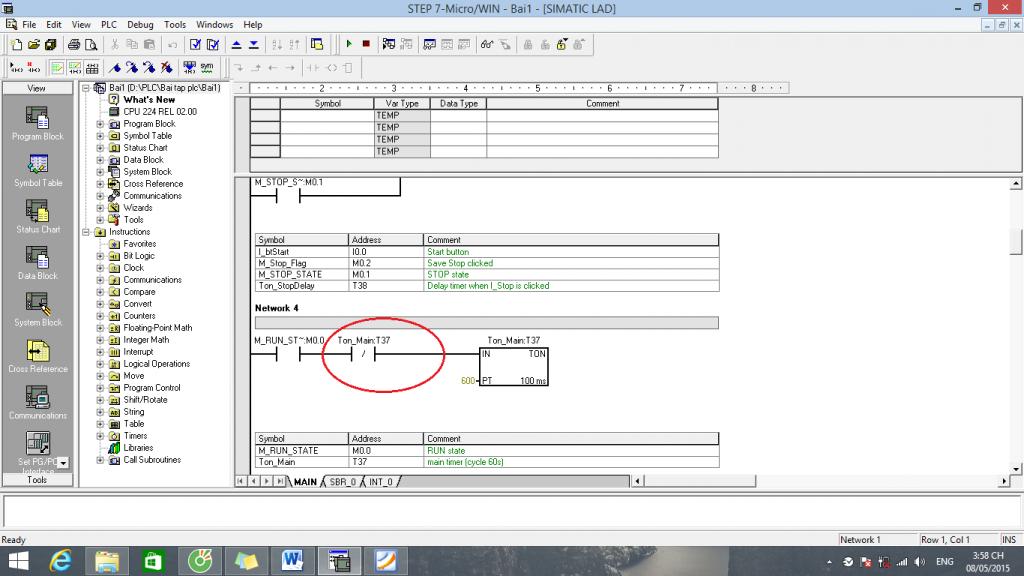Screen dimensions: 1024x576
Task: Open System Block in View bar
Action: pos(37,310)
